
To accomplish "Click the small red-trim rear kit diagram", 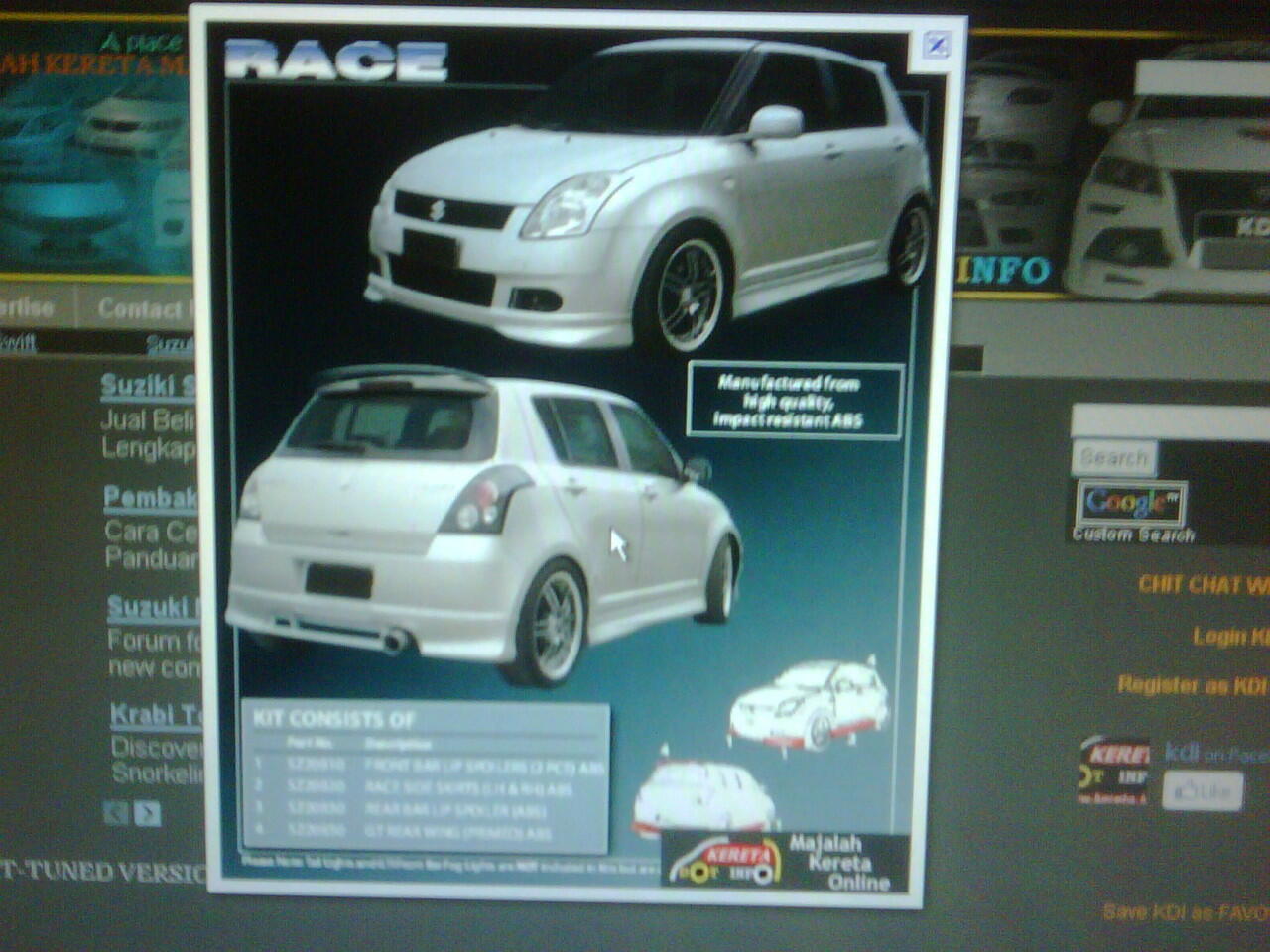I will 703,796.
